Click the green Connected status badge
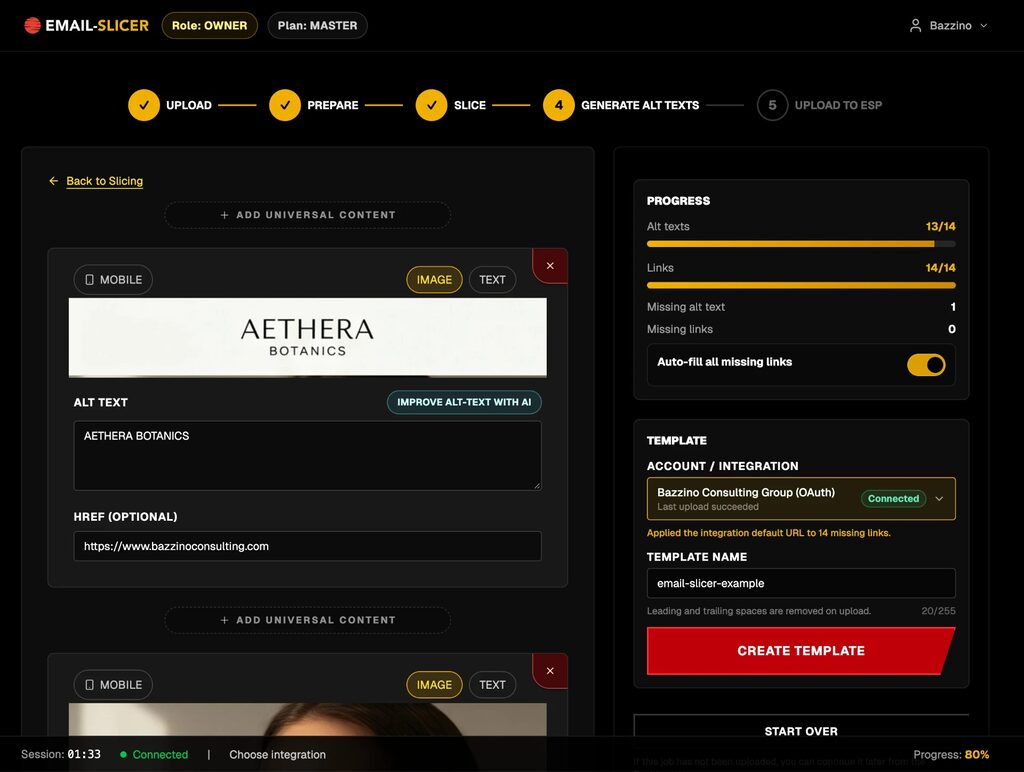 (893, 498)
